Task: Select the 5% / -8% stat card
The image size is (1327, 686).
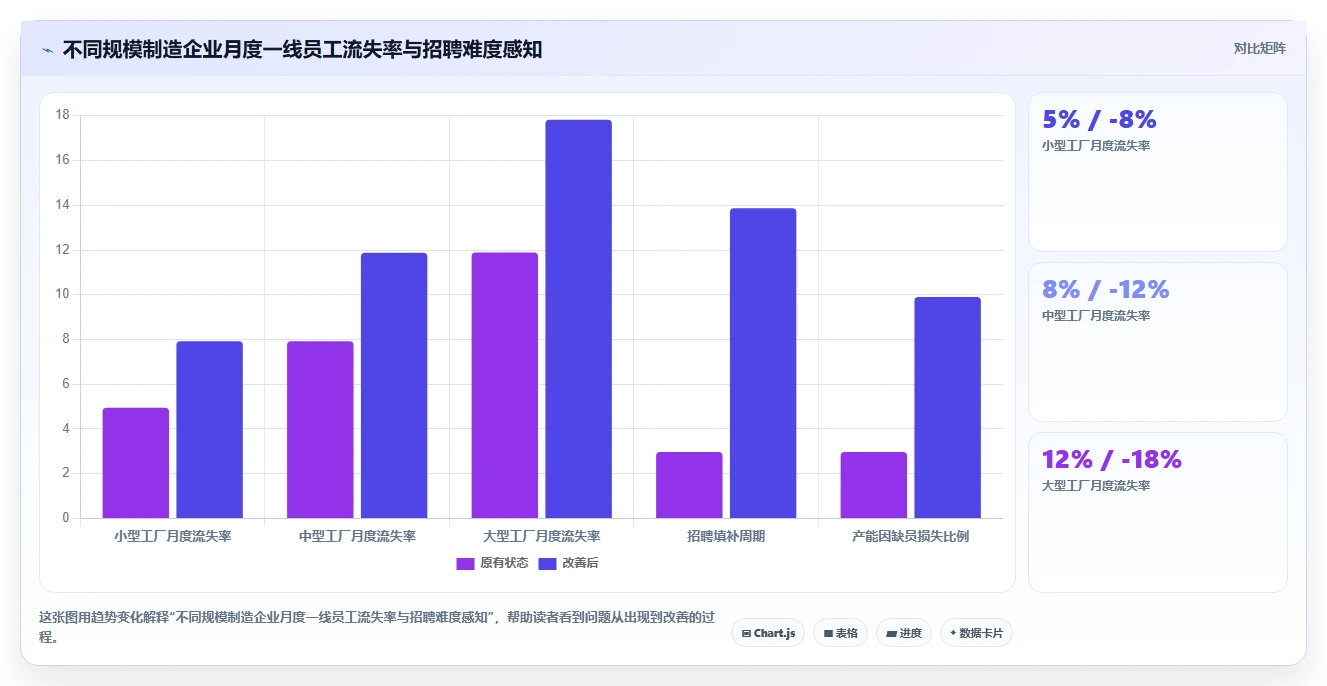Action: pos(1158,172)
